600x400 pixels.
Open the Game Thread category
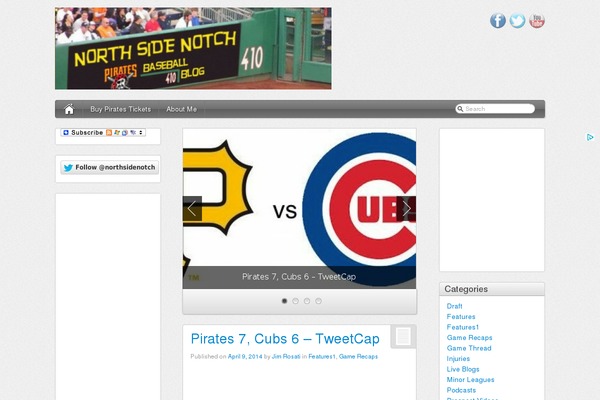click(x=469, y=348)
